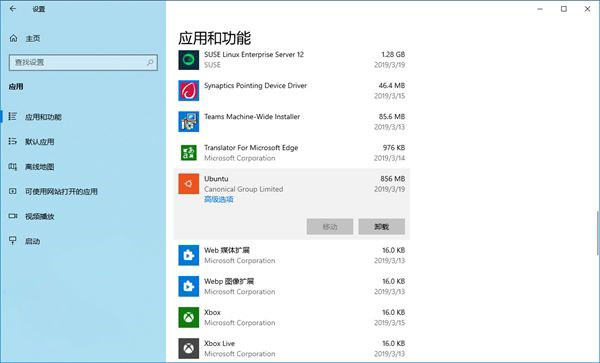Select the Webp 图像扩展 name text
The image size is (600, 363).
click(229, 281)
